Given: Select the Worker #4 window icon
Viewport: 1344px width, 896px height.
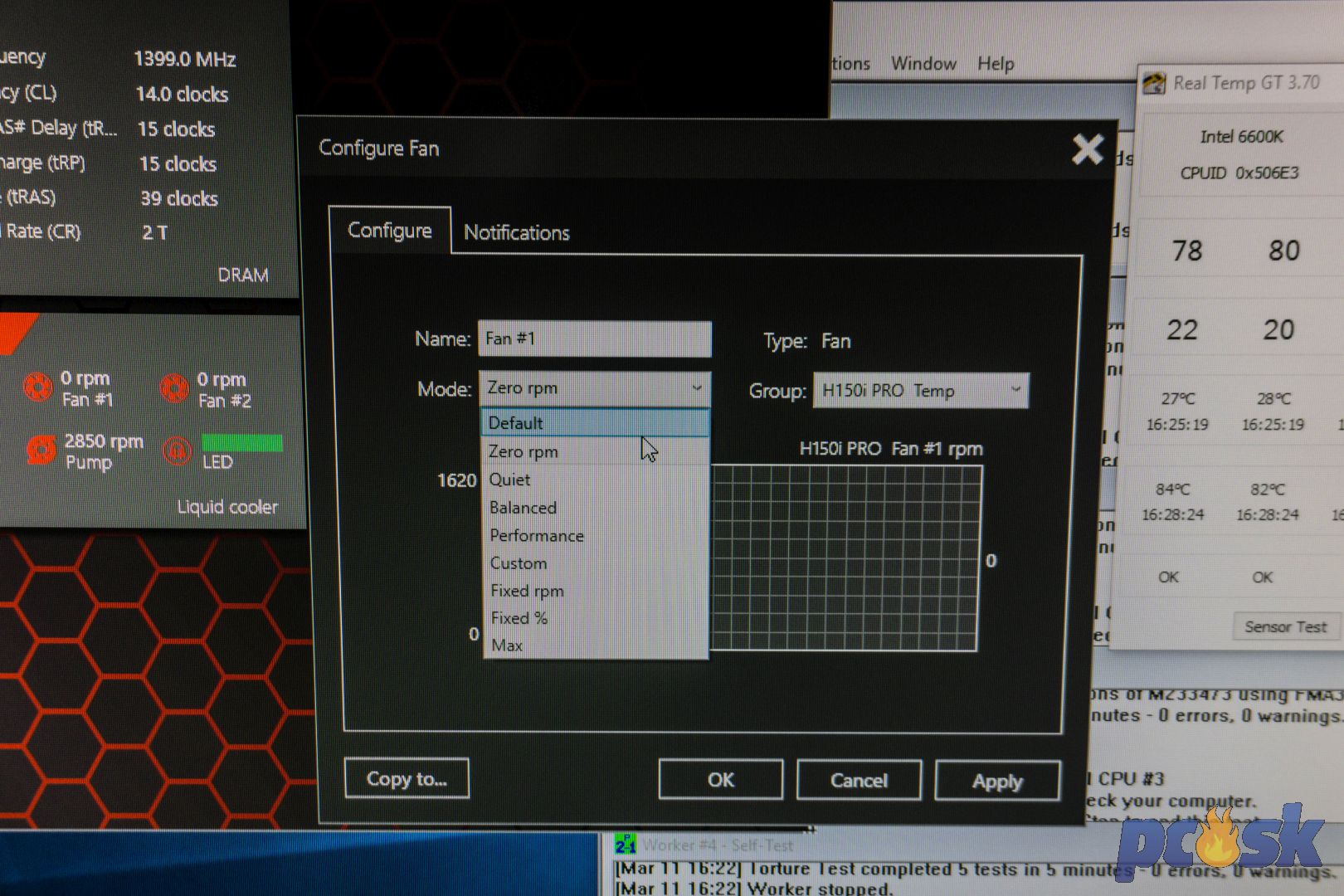Looking at the screenshot, I should tap(625, 845).
